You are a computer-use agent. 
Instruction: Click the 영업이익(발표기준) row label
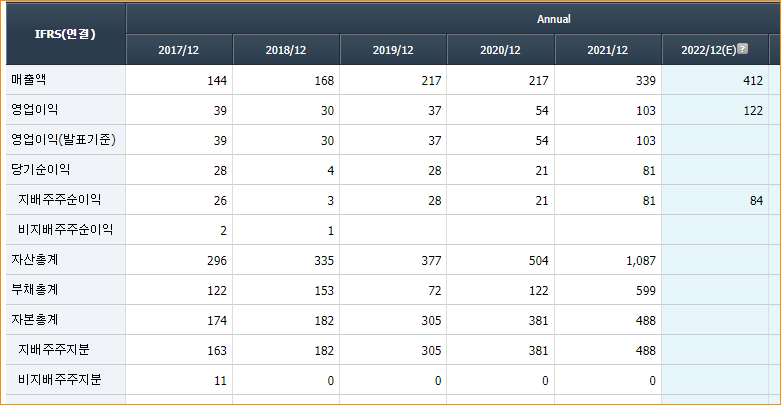[x=63, y=140]
